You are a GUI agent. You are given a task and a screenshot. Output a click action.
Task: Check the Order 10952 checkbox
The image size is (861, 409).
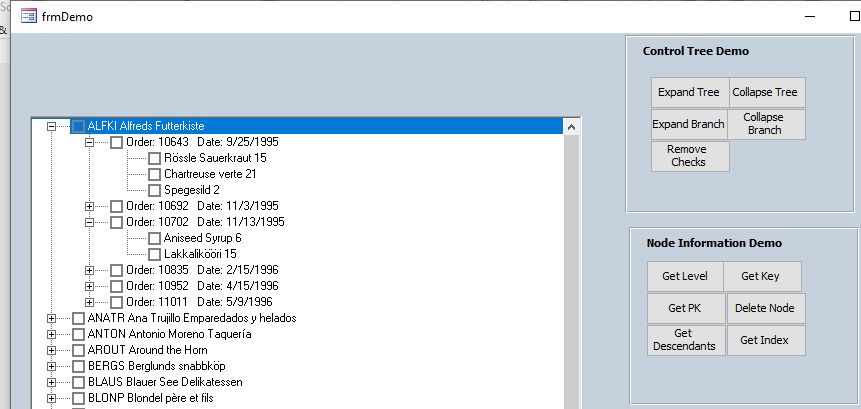pos(116,285)
